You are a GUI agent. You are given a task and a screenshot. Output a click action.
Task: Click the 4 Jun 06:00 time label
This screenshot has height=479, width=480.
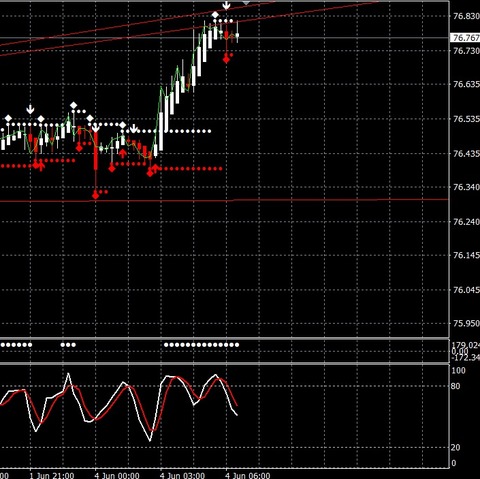tap(247, 475)
